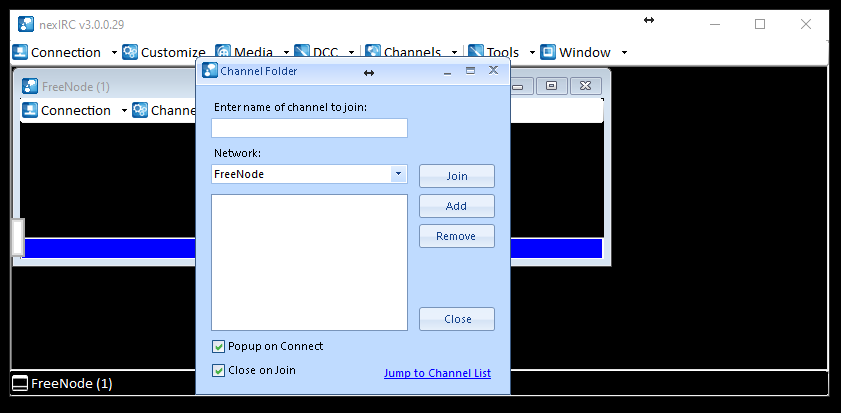Click the DCC icon in main toolbar
The image size is (841, 413).
[x=302, y=52]
